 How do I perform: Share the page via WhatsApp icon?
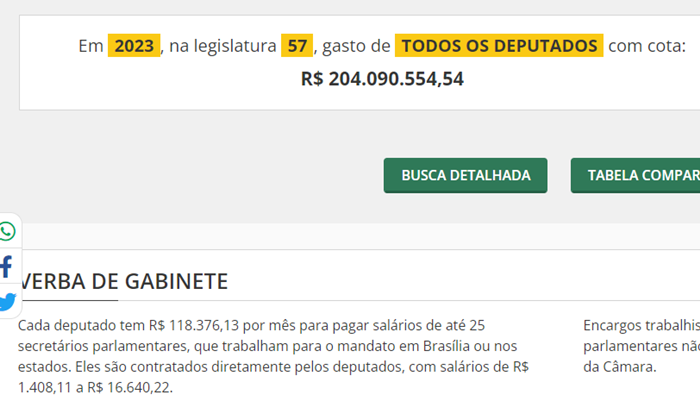point(8,232)
